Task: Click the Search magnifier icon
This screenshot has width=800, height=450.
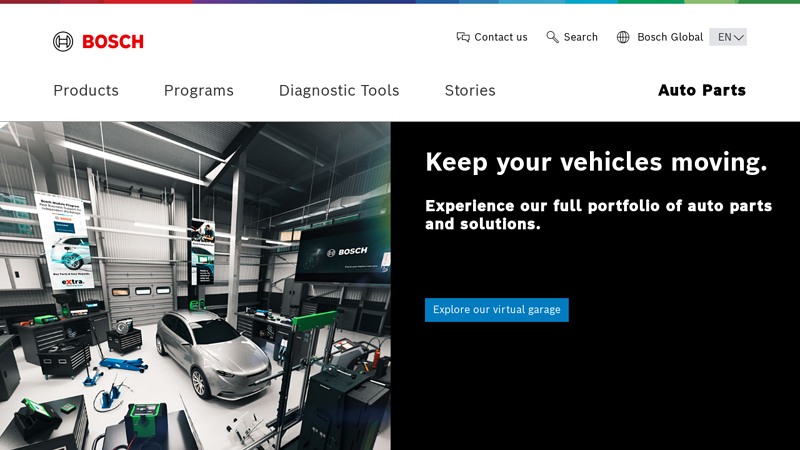Action: (552, 37)
